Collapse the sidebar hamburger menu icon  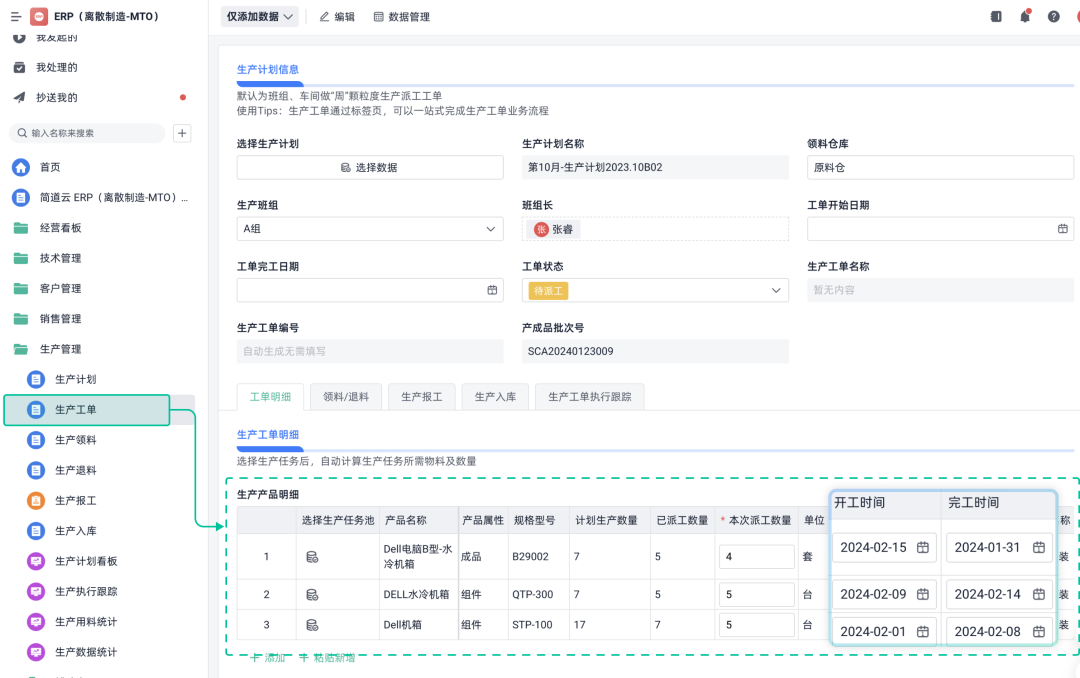(15, 16)
